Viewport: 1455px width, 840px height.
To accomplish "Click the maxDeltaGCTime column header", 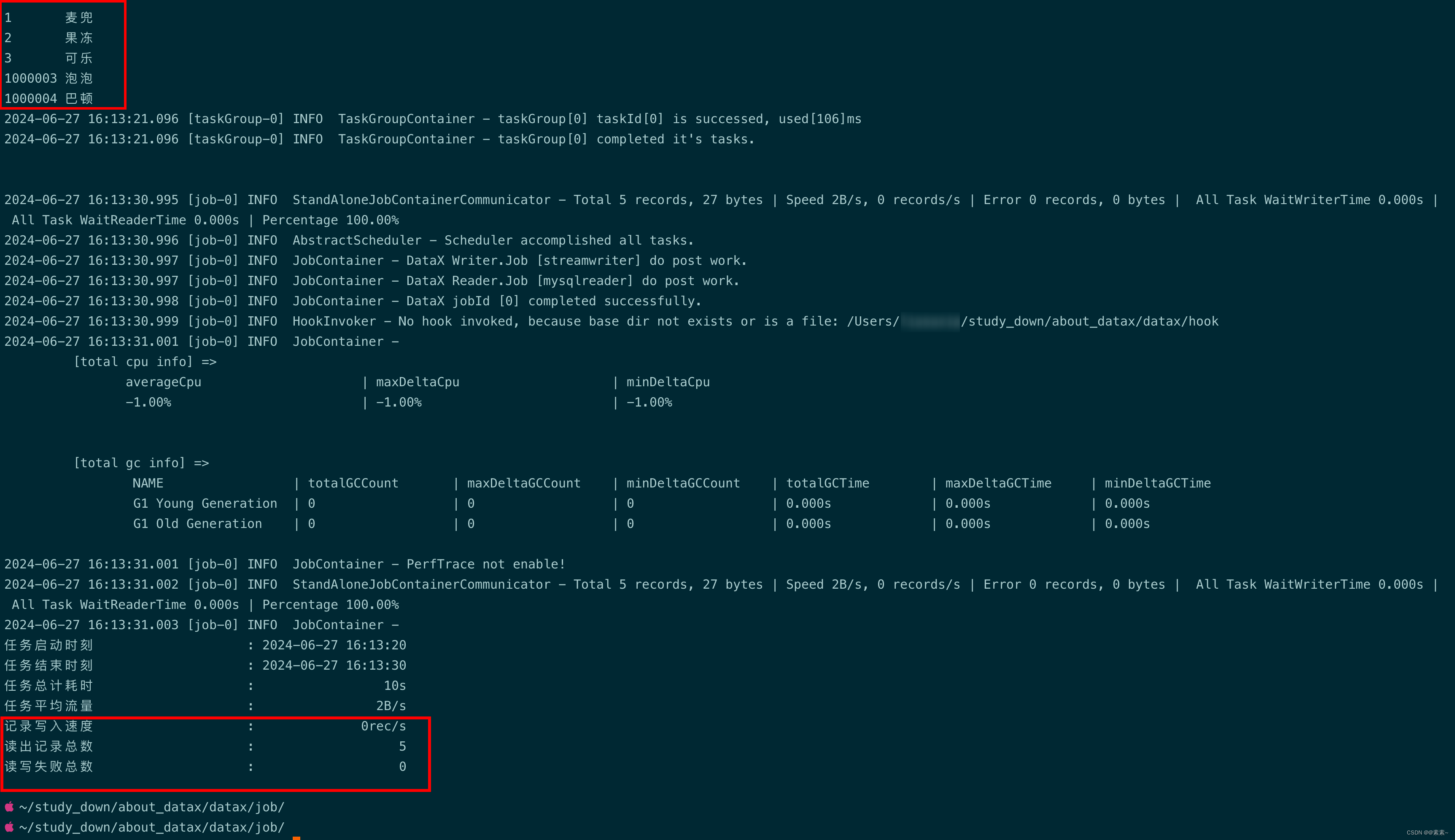I will (x=998, y=483).
